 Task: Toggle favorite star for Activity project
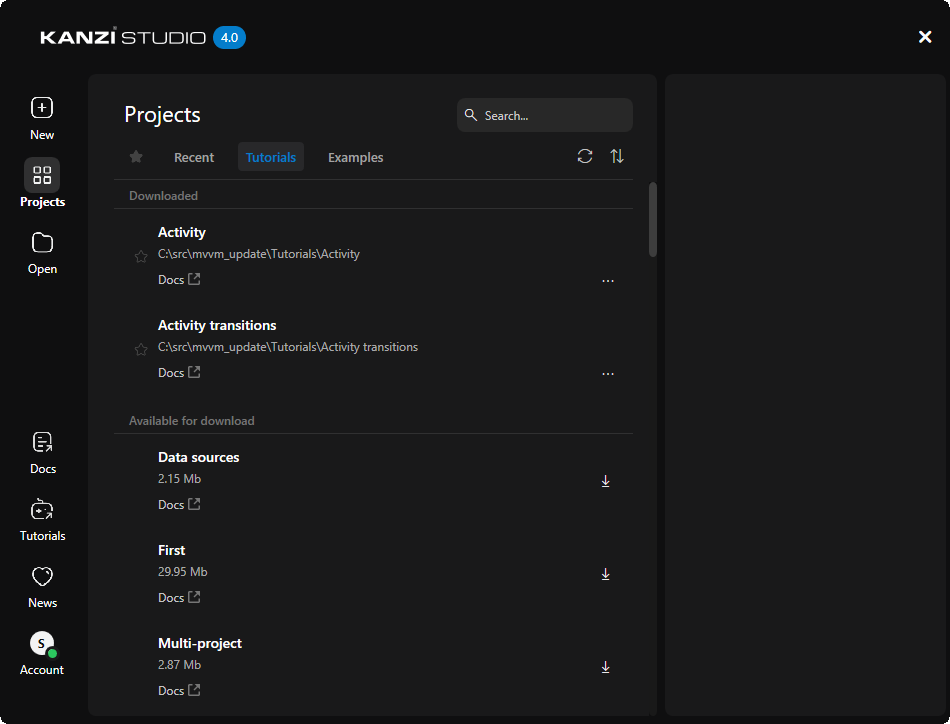pyautogui.click(x=141, y=257)
